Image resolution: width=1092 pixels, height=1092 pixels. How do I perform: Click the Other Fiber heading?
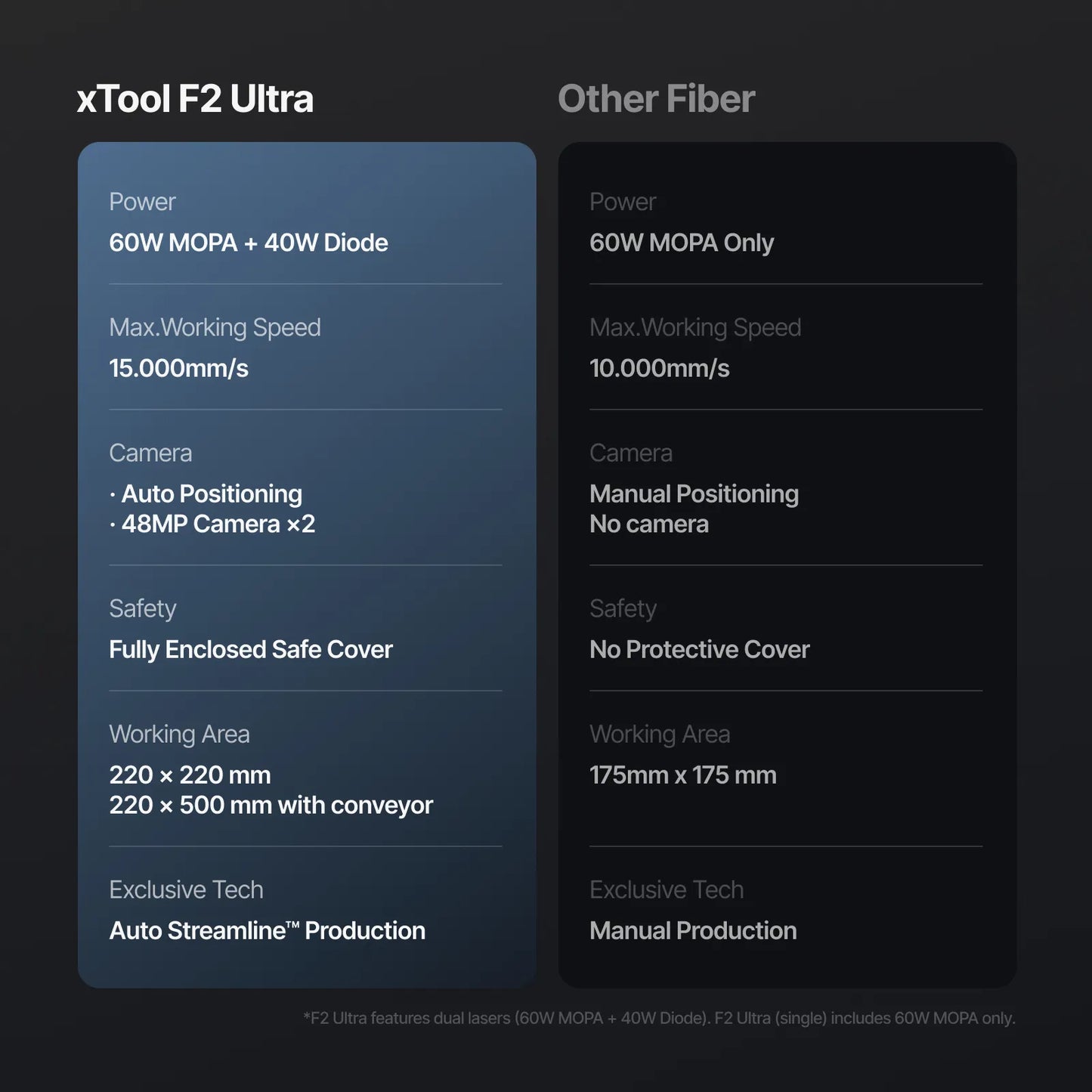656,99
